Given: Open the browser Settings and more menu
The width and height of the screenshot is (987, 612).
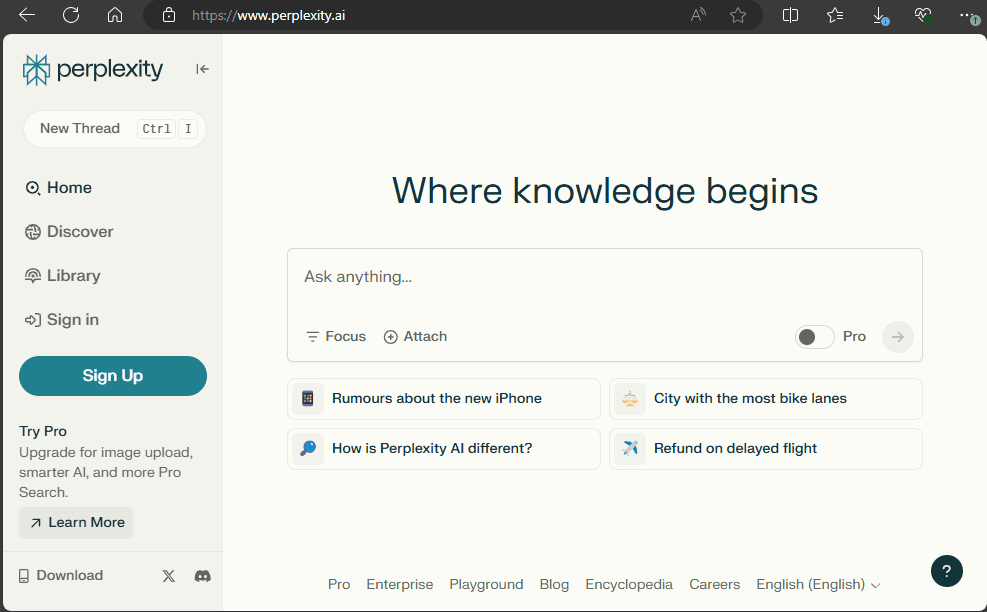Looking at the screenshot, I should (968, 15).
